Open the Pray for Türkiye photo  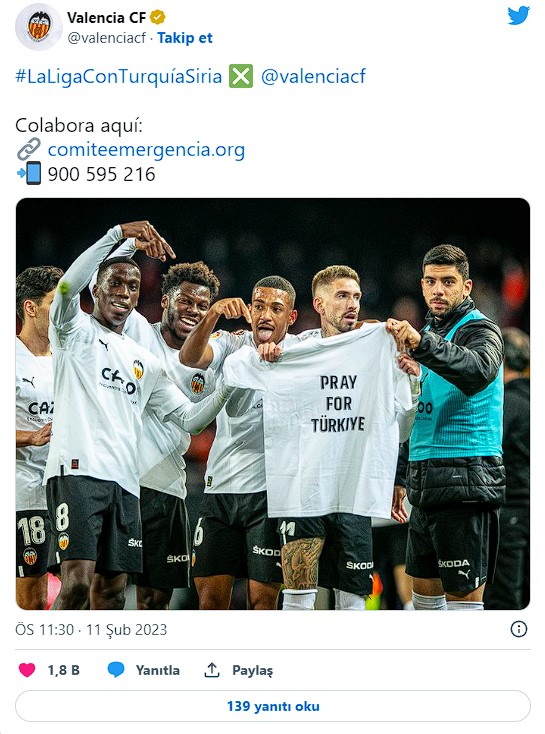[x=273, y=404]
